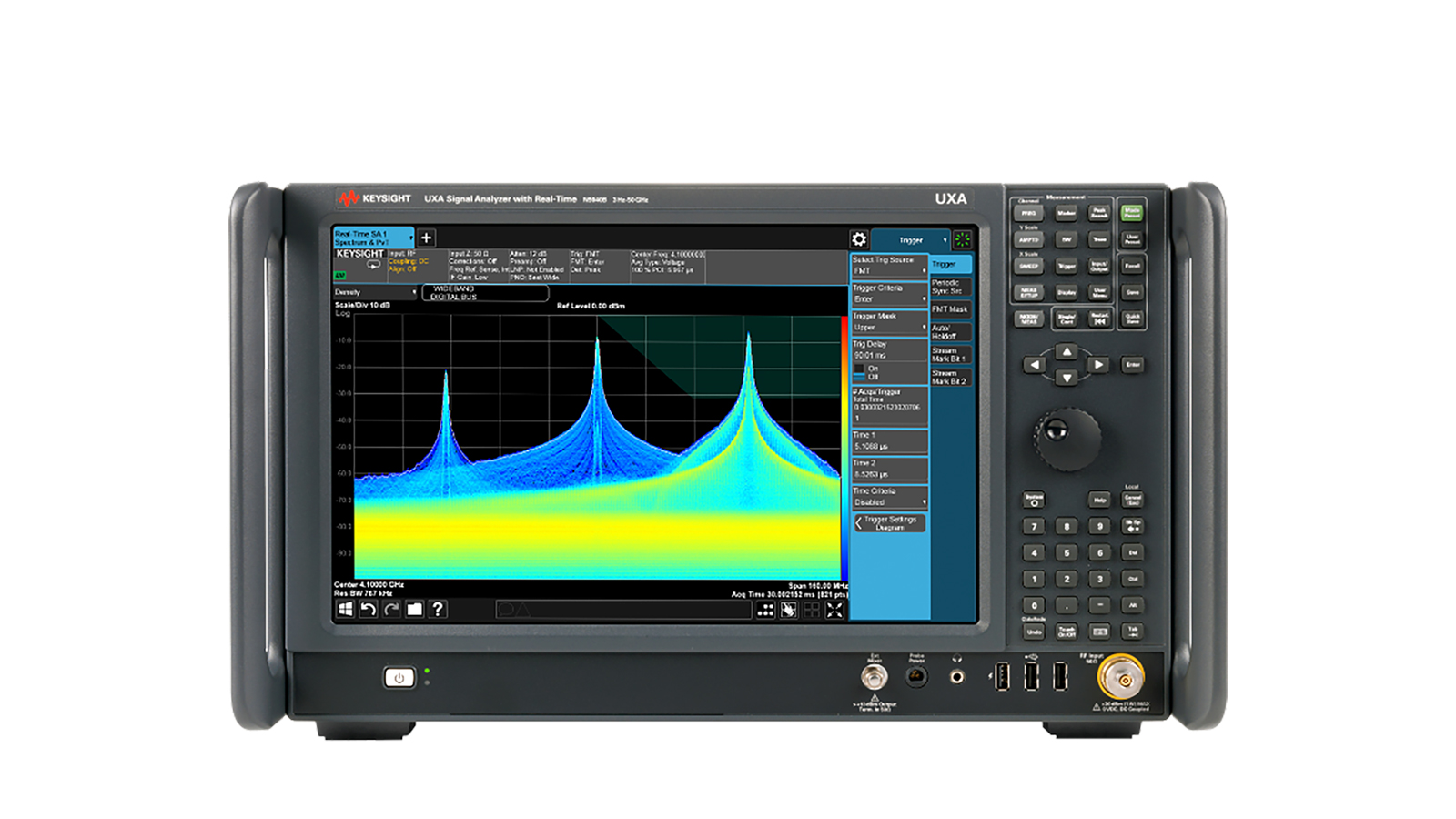The height and width of the screenshot is (819, 1456).
Task: Click the green LXI indicator
Action: [x=340, y=275]
